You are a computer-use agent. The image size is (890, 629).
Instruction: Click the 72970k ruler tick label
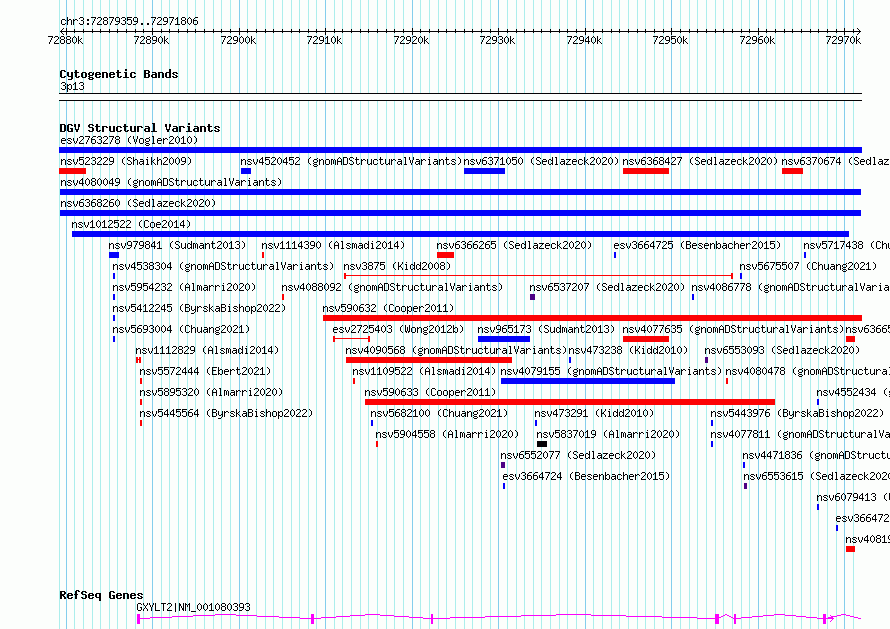pyautogui.click(x=843, y=40)
